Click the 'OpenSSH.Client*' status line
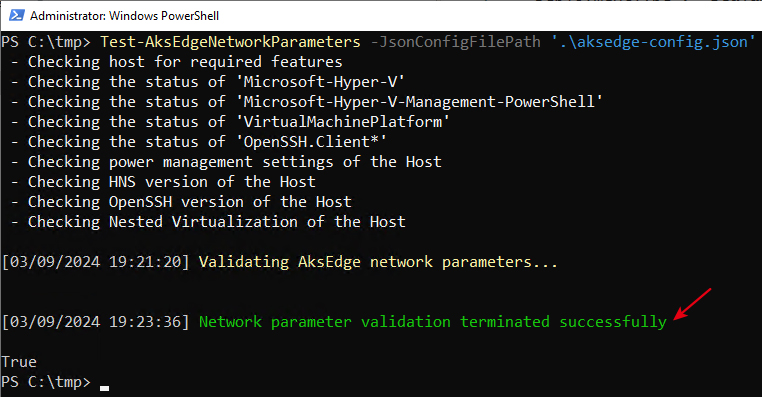Screen dimensions: 762x397 click(199, 142)
